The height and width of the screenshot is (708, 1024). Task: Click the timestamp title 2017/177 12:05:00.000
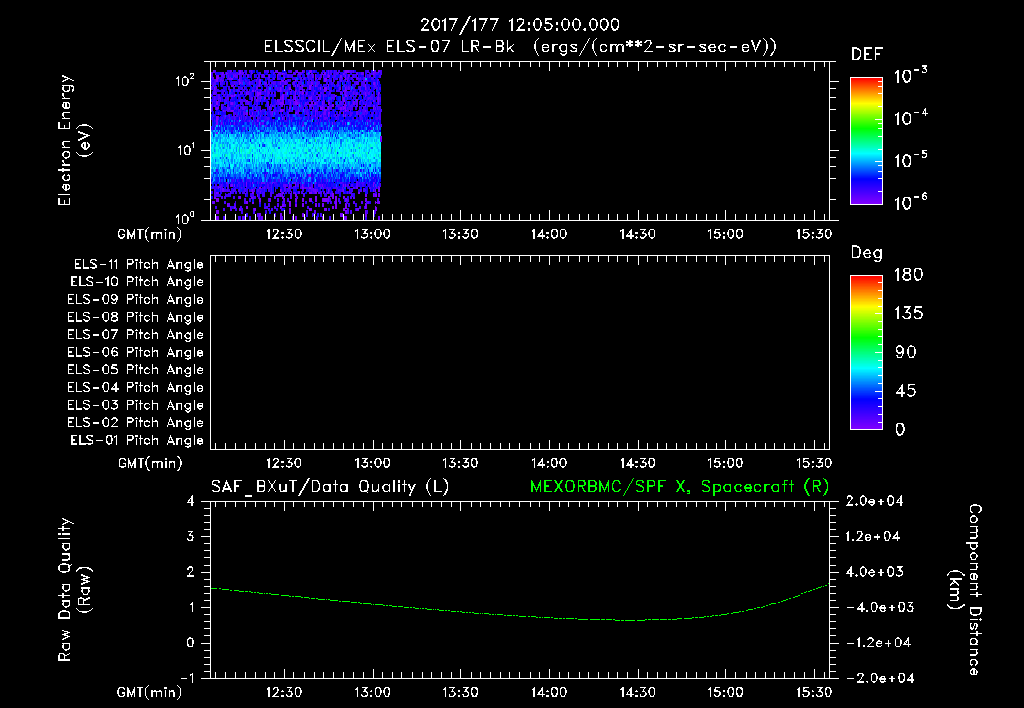click(519, 25)
